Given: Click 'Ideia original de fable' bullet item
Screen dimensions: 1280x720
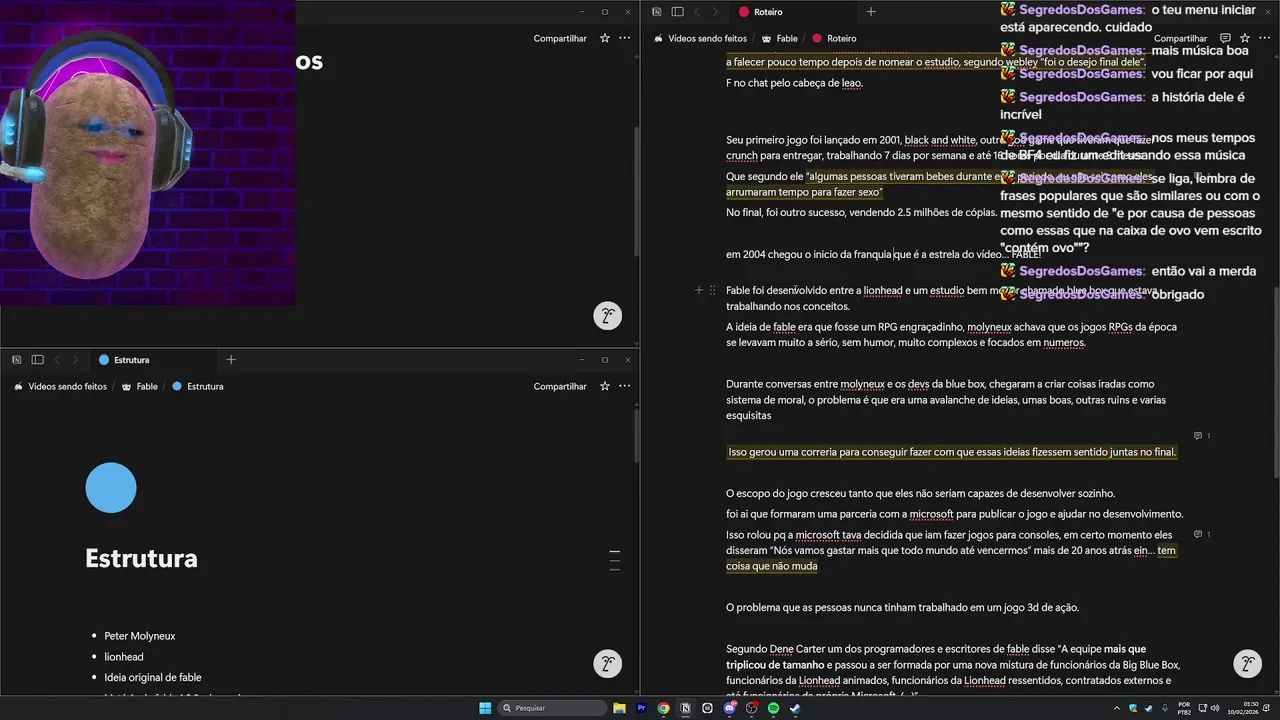Looking at the screenshot, I should 153,678.
